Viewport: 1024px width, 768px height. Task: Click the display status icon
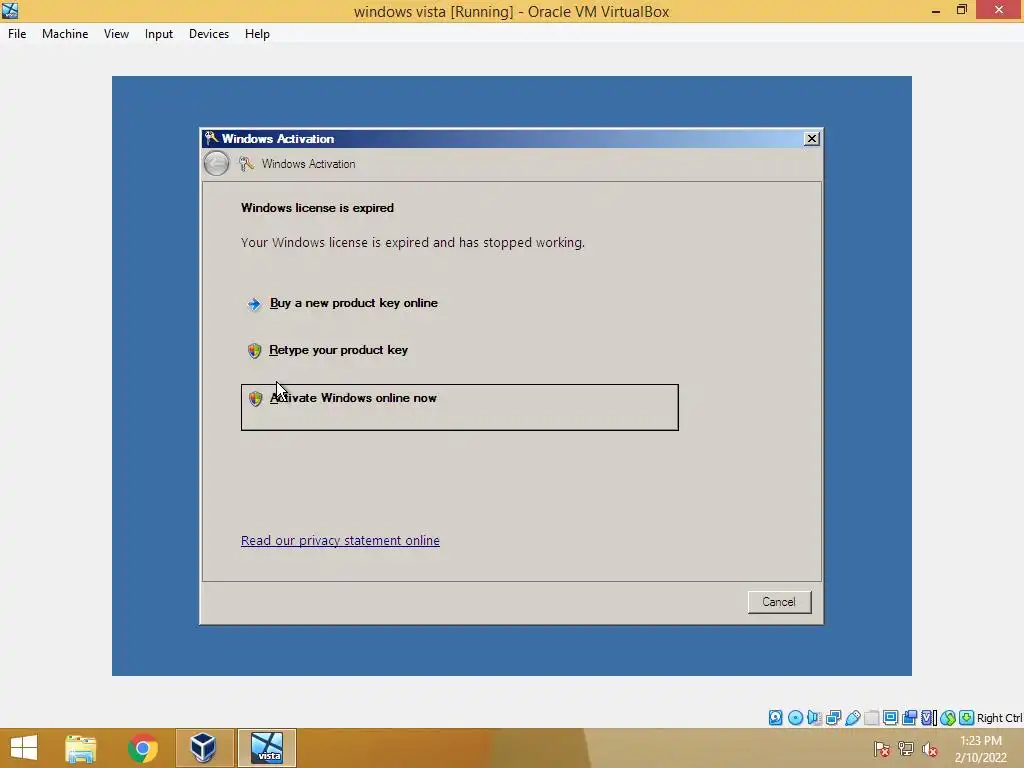890,718
